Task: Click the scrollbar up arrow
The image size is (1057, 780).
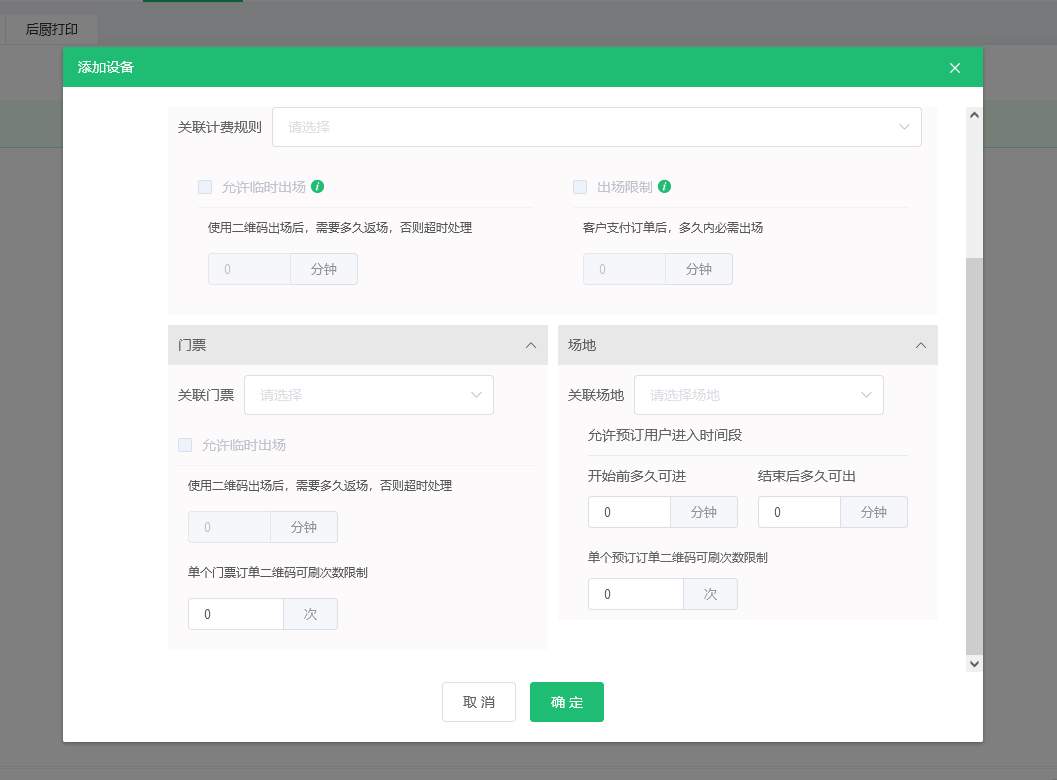Action: 973,113
